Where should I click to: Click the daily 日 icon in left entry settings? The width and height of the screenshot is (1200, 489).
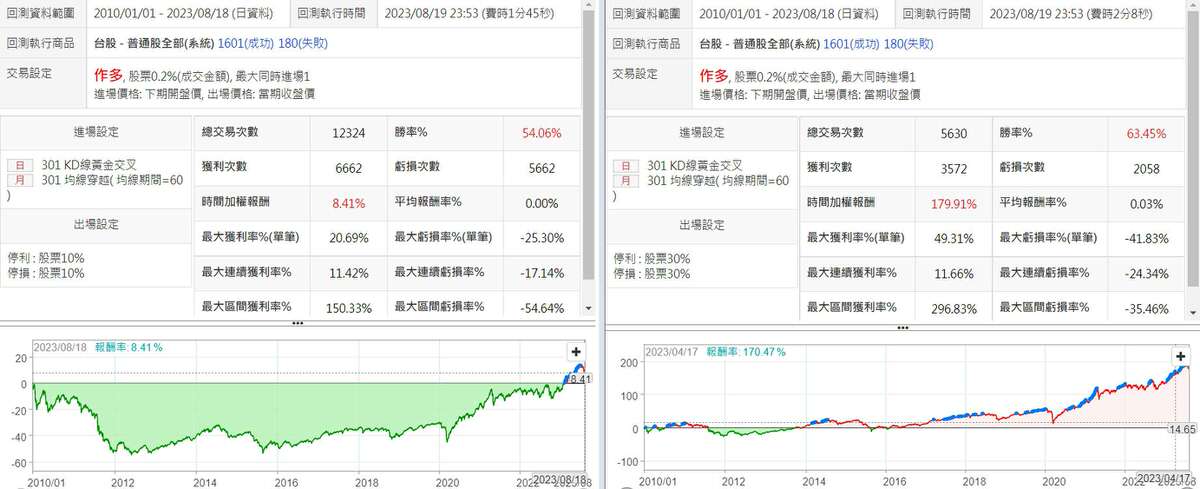pyautogui.click(x=15, y=165)
